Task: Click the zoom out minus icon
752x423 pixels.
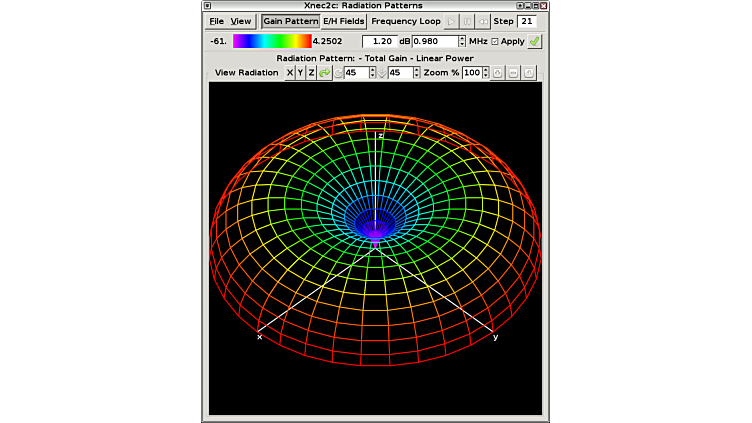Action: (x=514, y=73)
